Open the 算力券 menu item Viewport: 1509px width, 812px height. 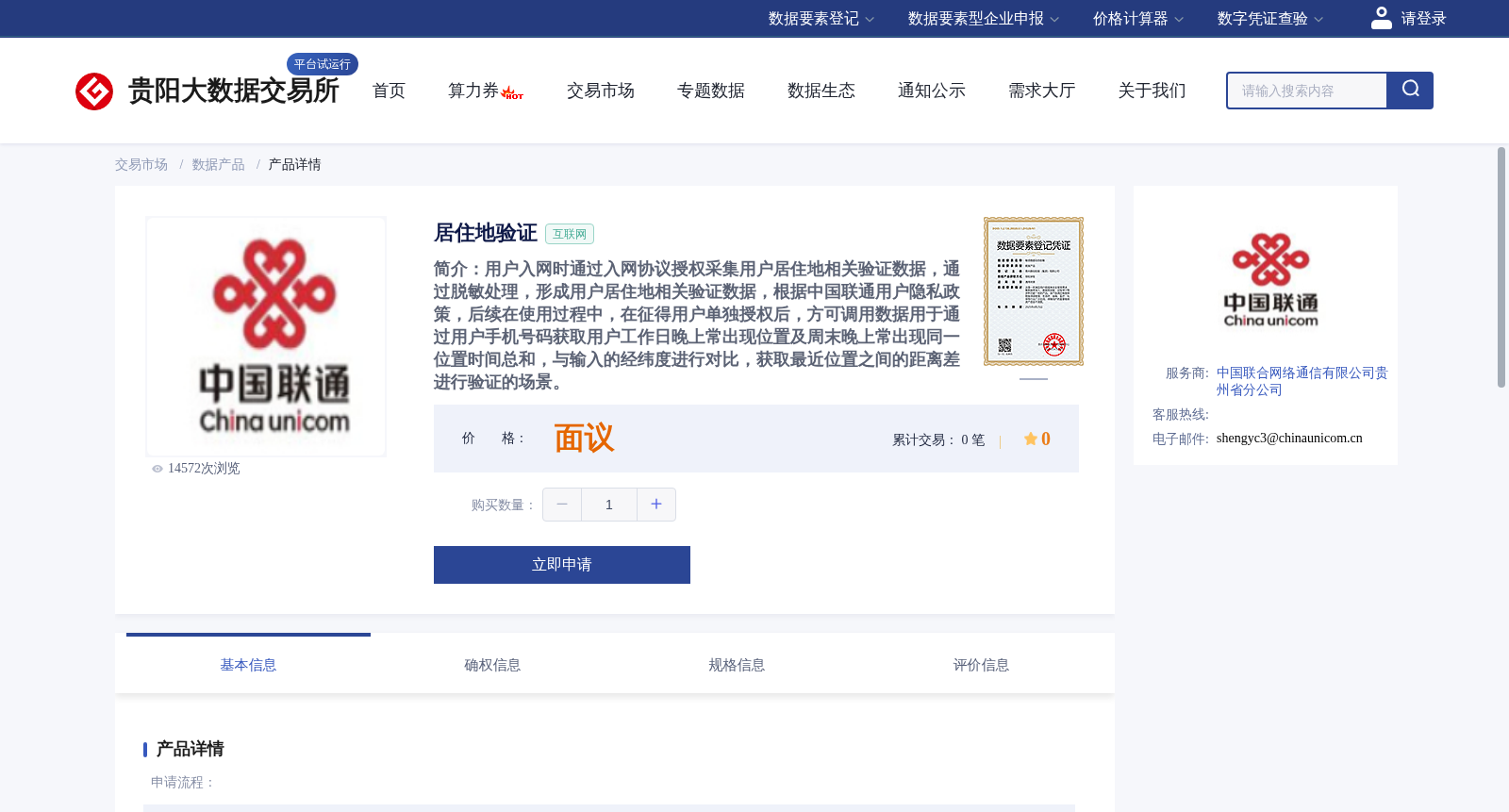click(473, 91)
